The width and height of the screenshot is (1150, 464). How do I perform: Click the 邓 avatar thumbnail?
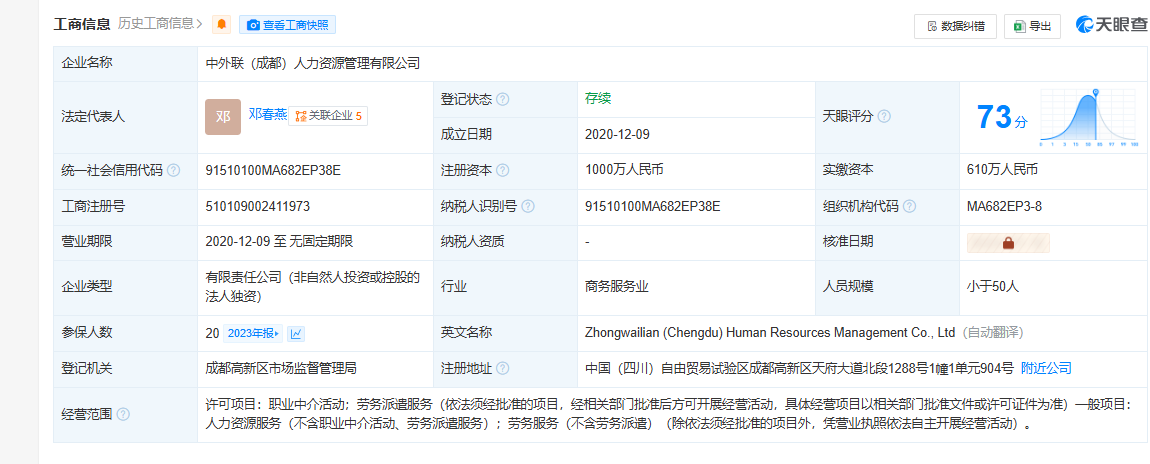(223, 117)
